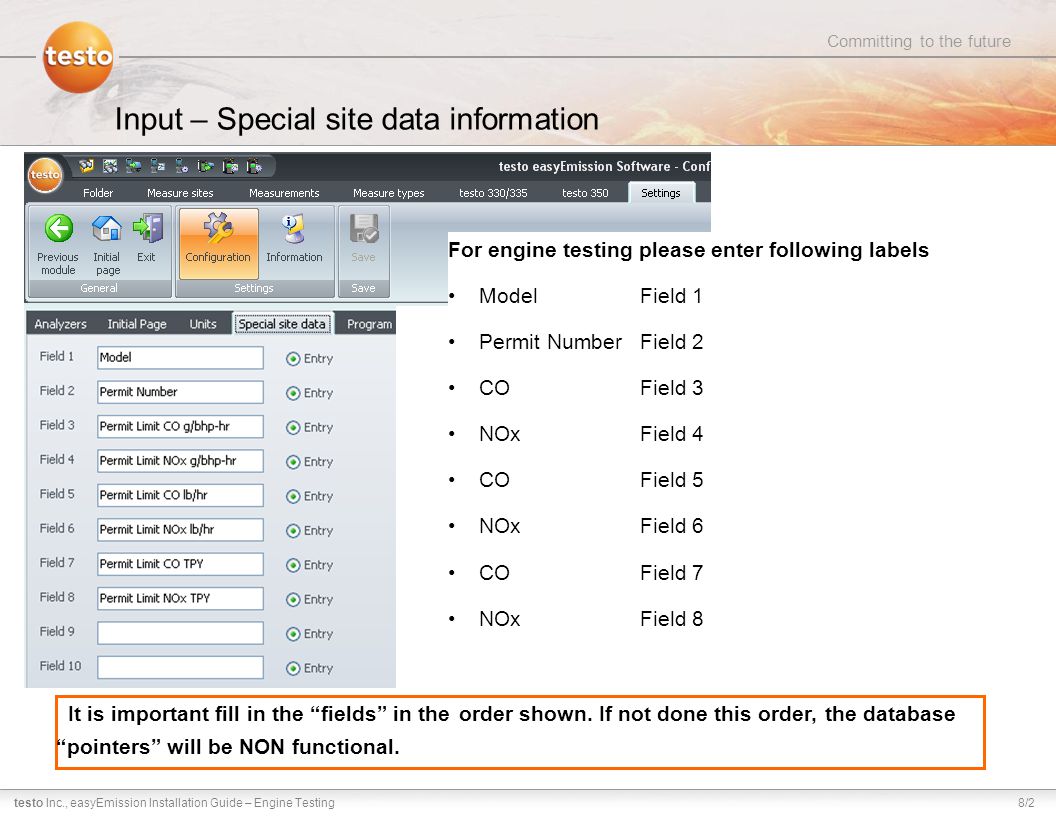This screenshot has height=816, width=1056.
Task: Select Entry radio for Field 4
Action: pos(292,462)
